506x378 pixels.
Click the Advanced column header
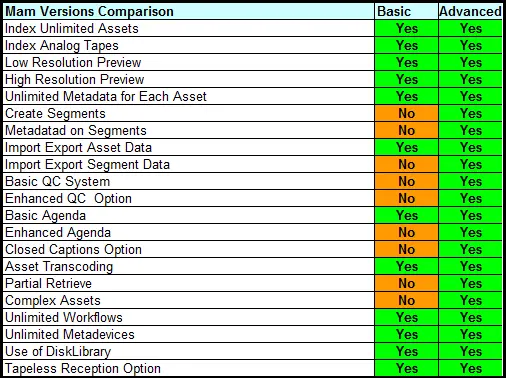[470, 11]
